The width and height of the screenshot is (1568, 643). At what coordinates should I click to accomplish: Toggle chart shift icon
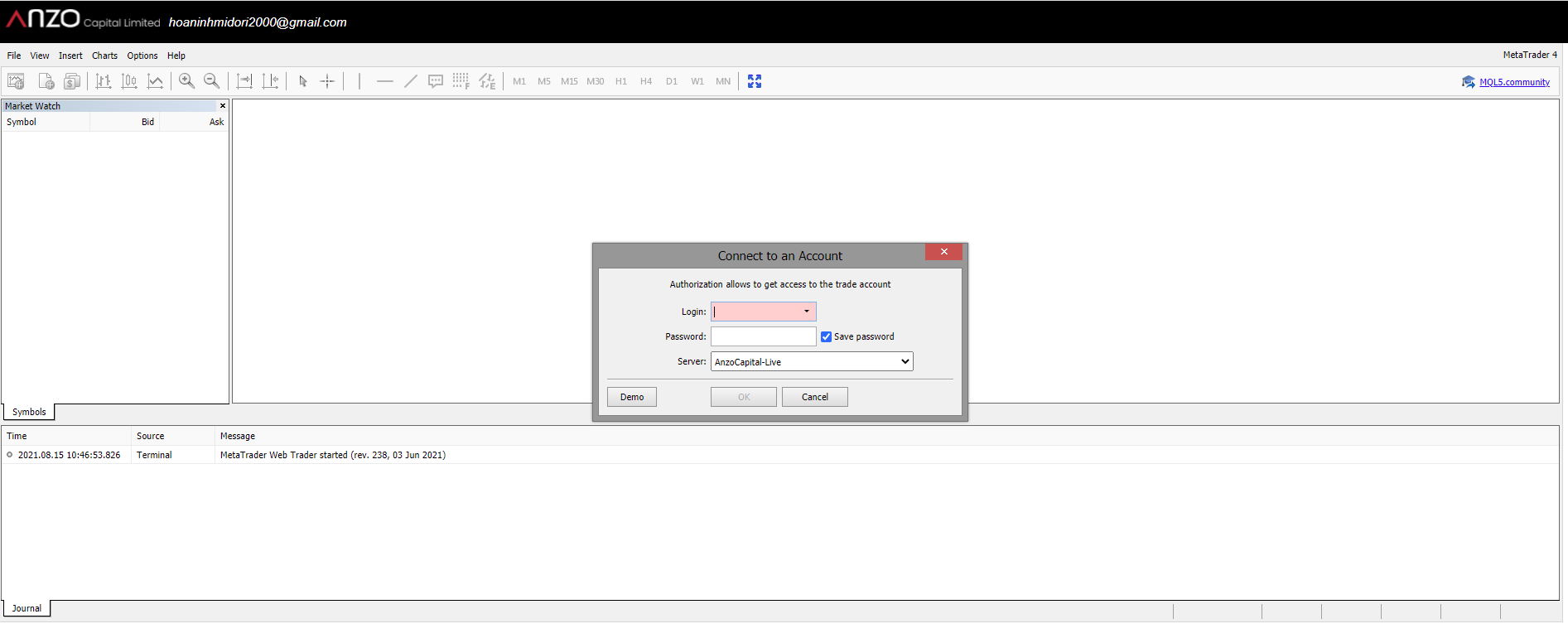tap(270, 81)
